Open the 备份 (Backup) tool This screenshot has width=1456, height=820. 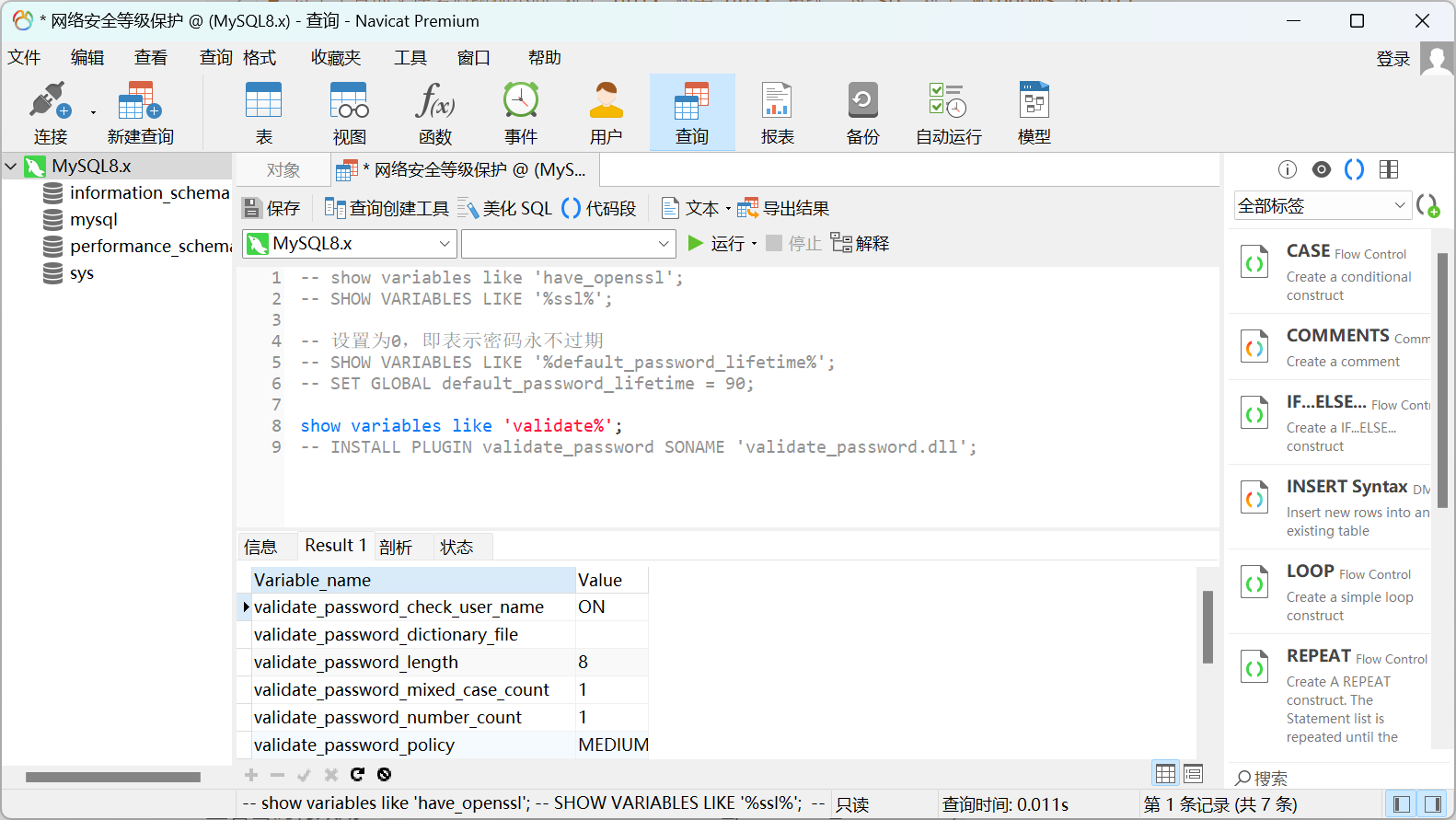[862, 112]
